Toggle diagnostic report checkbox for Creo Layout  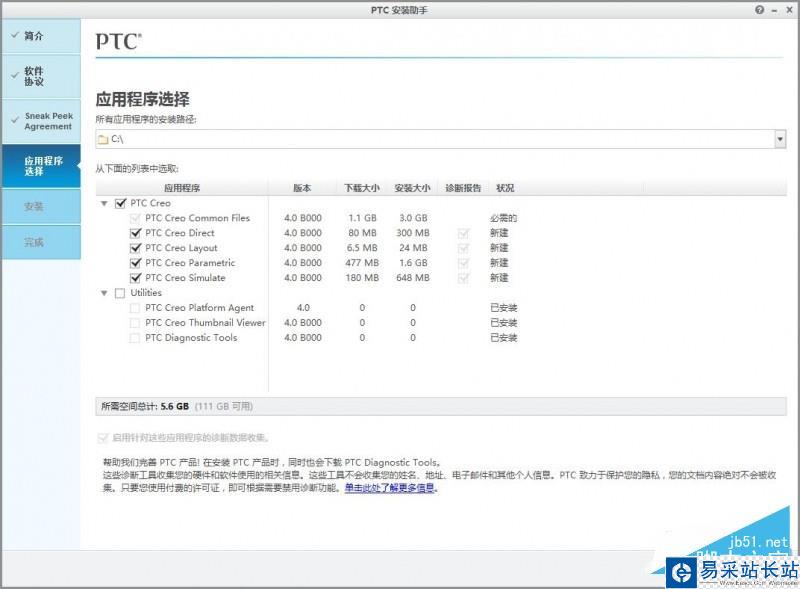coord(463,248)
